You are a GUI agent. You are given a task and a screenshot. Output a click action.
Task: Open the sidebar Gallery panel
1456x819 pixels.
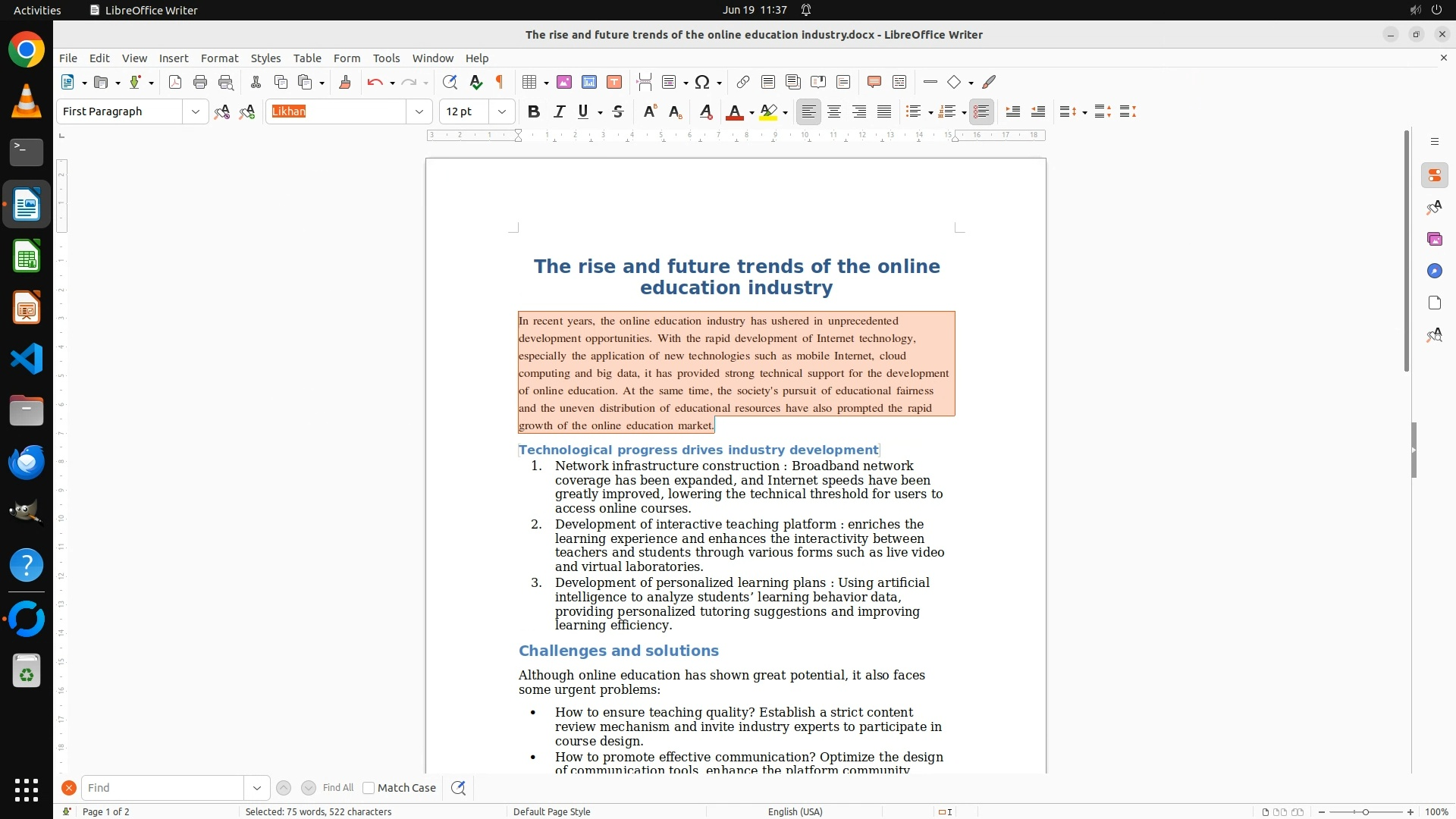1434,240
